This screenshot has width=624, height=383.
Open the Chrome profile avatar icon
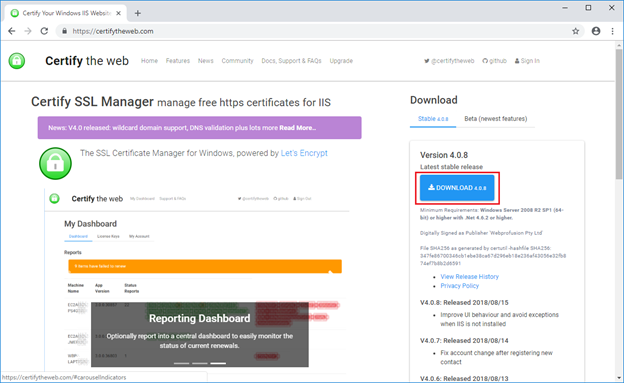(596, 31)
